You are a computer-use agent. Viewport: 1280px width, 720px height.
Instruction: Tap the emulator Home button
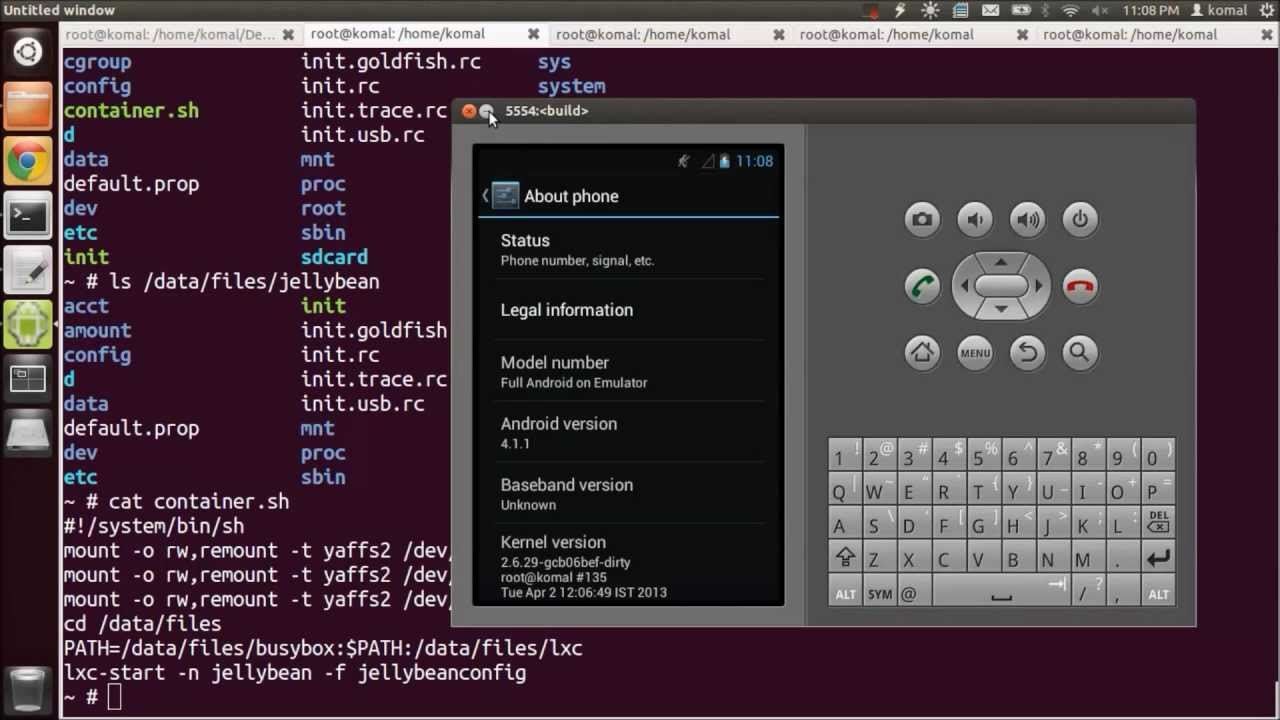click(922, 352)
